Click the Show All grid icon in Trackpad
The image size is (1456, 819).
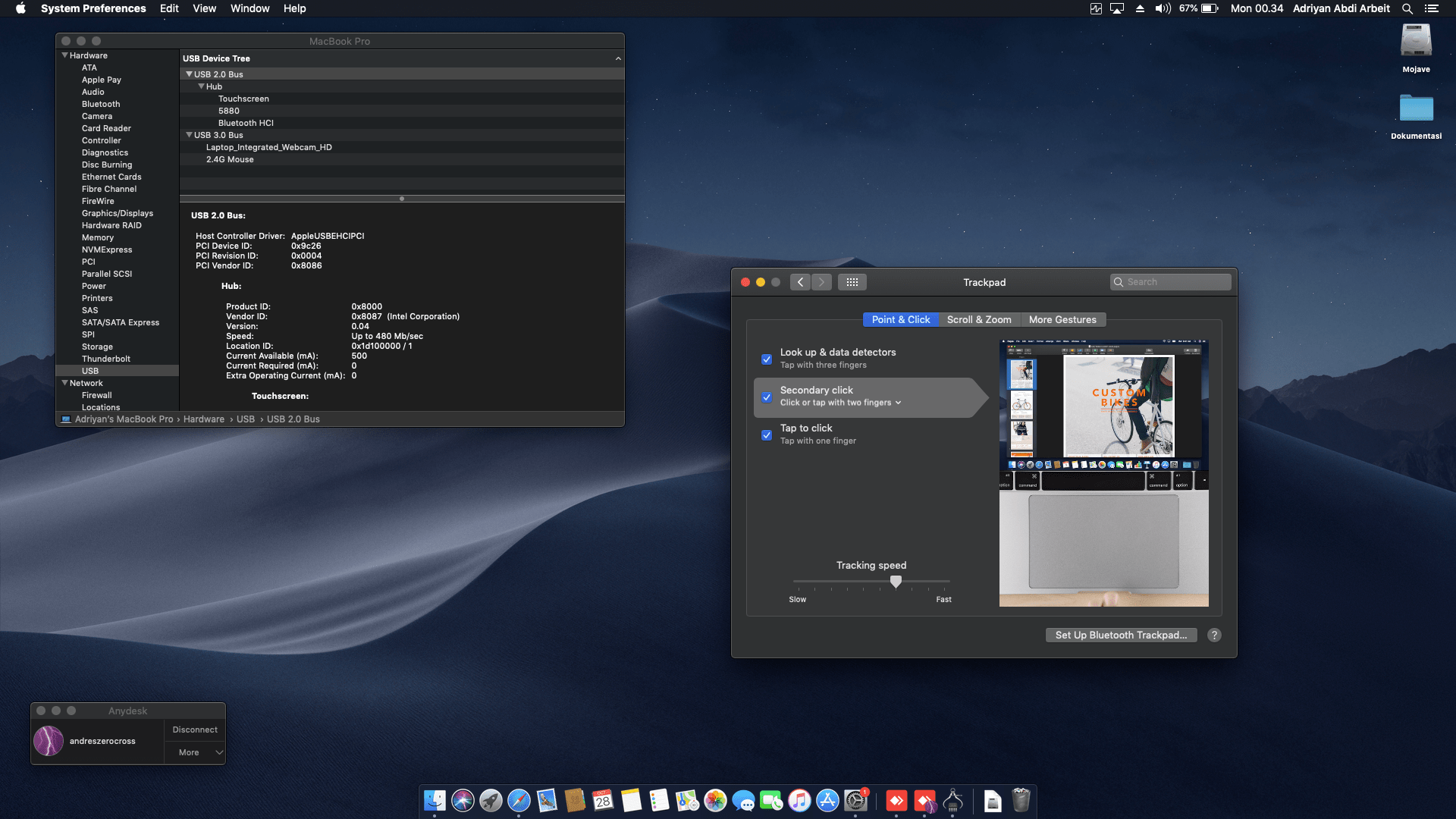point(852,282)
